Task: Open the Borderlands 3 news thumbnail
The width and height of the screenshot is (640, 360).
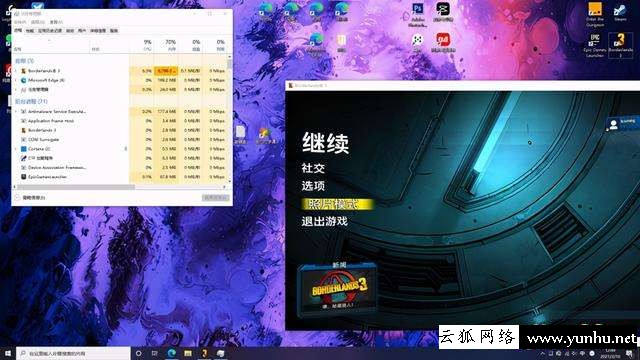Action: [338, 289]
